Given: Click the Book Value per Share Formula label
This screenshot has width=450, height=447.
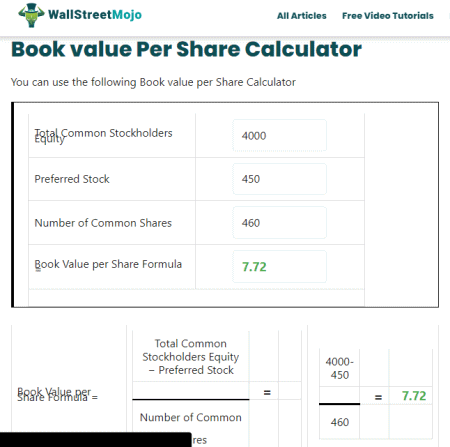Looking at the screenshot, I should (x=108, y=264).
